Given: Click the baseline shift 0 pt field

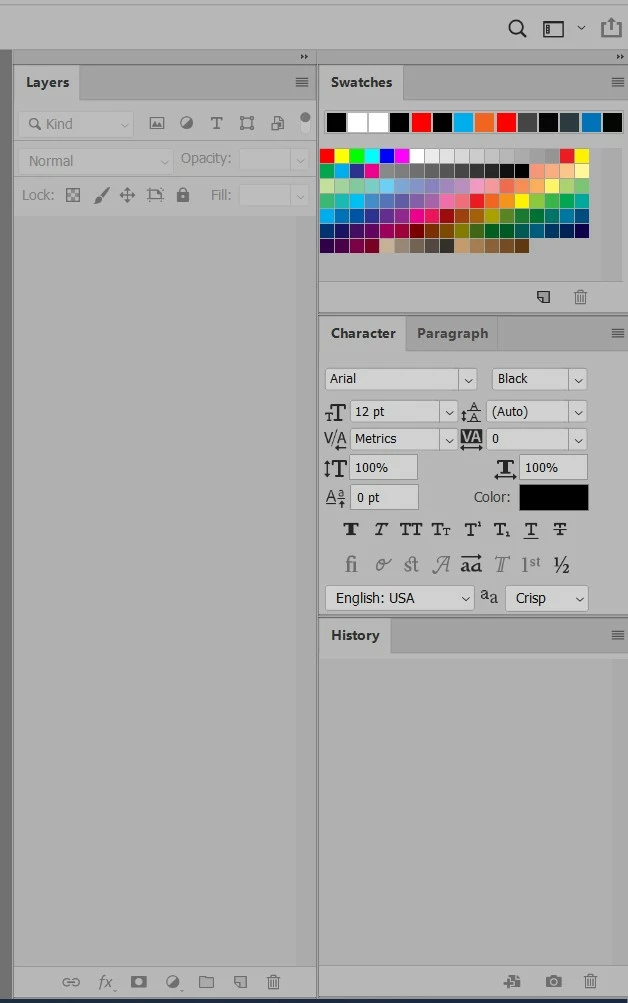Looking at the screenshot, I should point(384,497).
